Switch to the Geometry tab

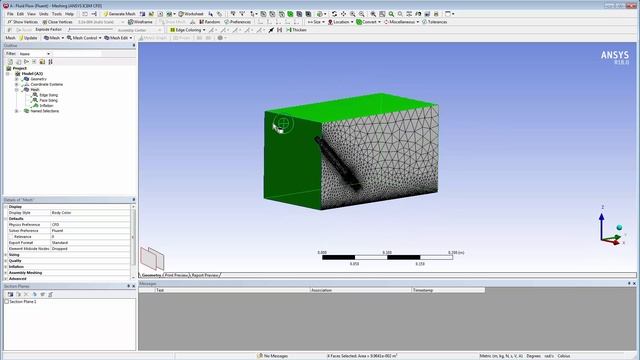point(151,276)
